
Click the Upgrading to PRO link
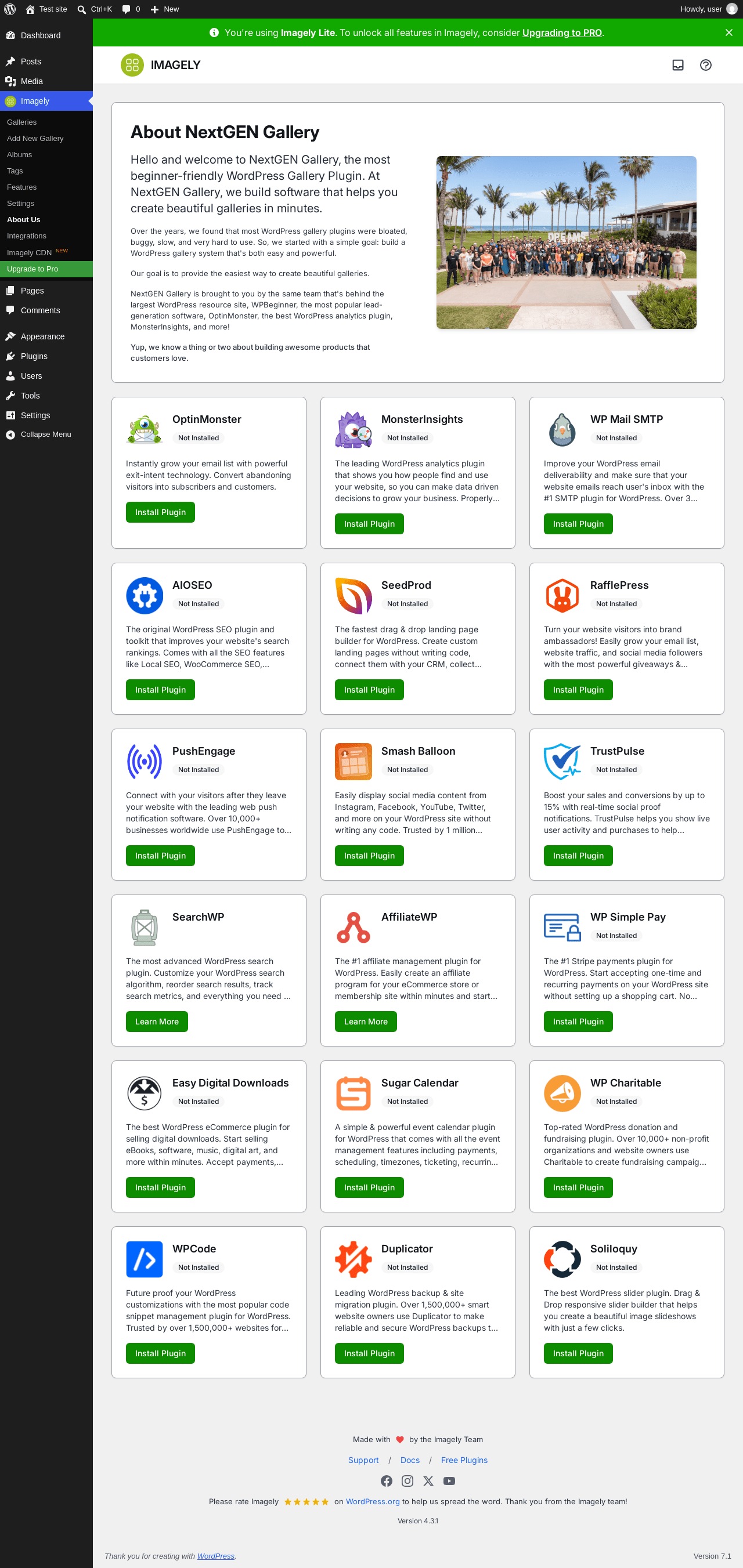click(x=561, y=33)
